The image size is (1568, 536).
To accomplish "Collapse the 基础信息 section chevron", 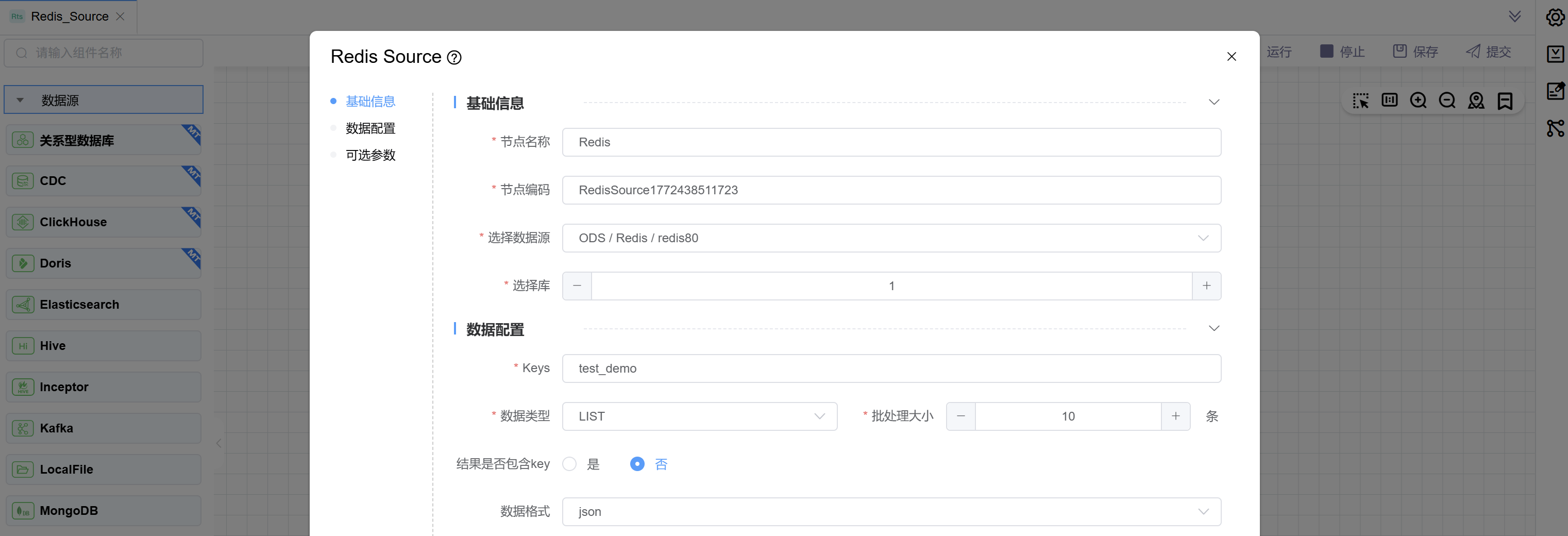I will click(1213, 103).
